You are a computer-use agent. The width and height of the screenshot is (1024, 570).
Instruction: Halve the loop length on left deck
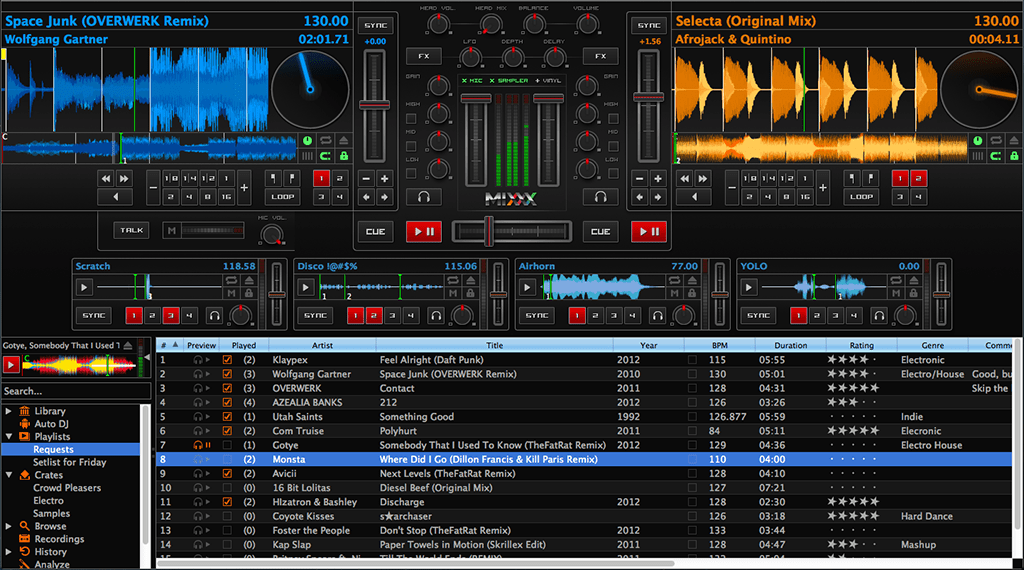tap(153, 187)
